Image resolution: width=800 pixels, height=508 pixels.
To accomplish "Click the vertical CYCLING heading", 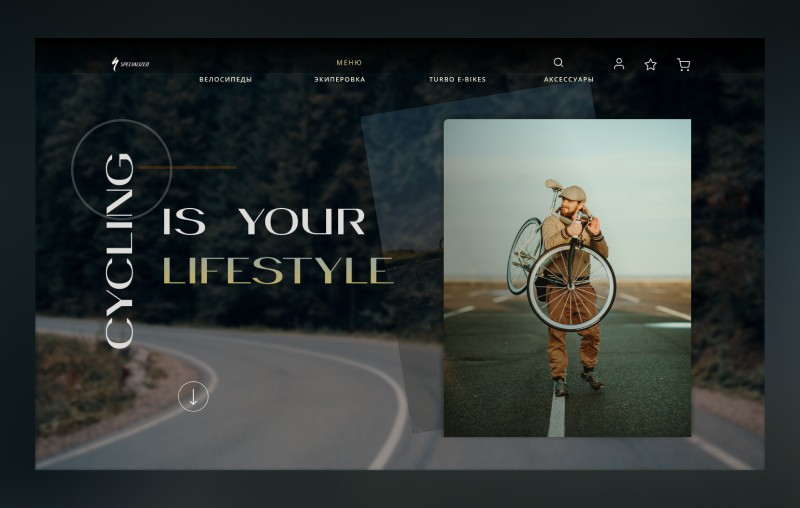I will pos(119,251).
